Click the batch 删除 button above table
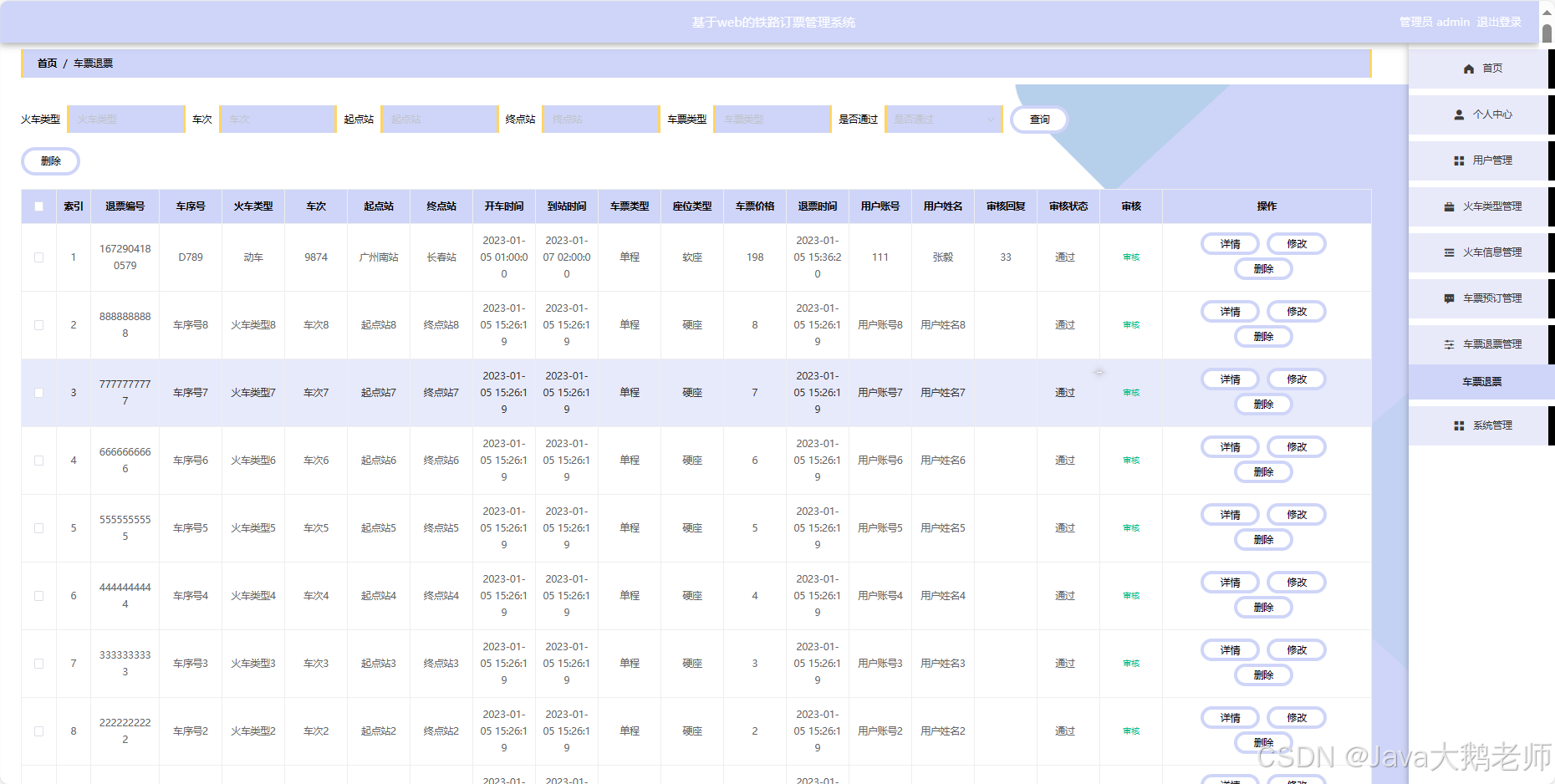The height and width of the screenshot is (784, 1555). (51, 161)
